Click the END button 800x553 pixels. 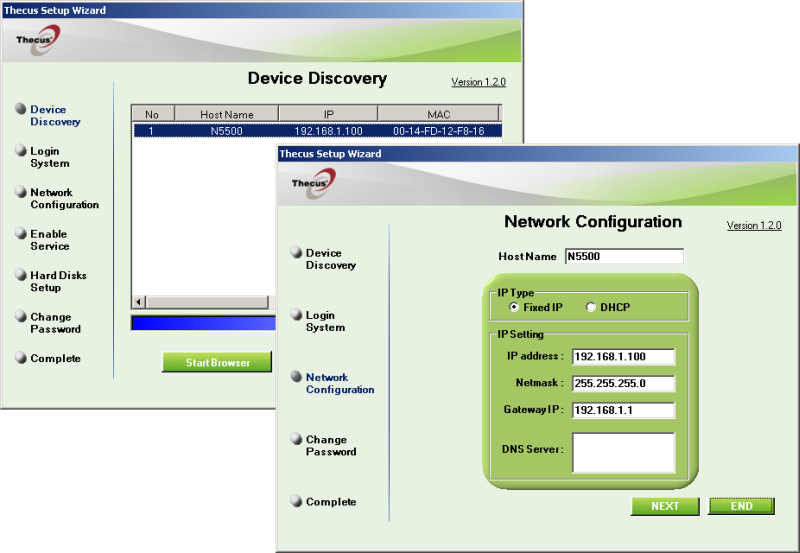741,506
